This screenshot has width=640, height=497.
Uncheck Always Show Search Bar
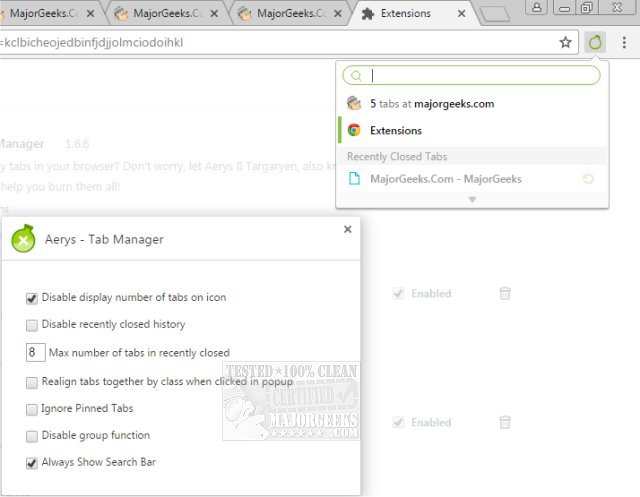[x=31, y=463]
